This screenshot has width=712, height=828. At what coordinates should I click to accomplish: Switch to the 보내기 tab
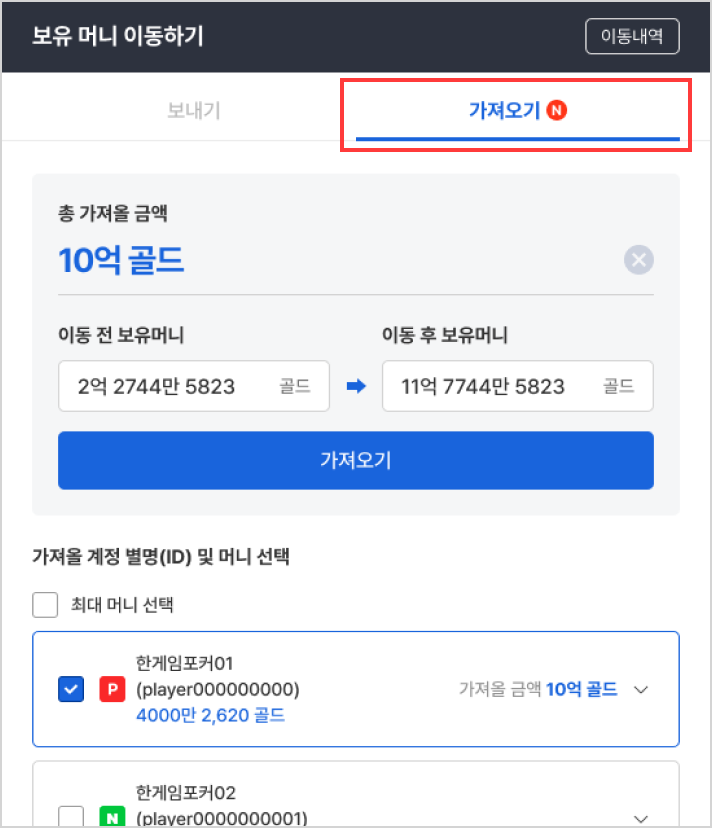coord(193,110)
